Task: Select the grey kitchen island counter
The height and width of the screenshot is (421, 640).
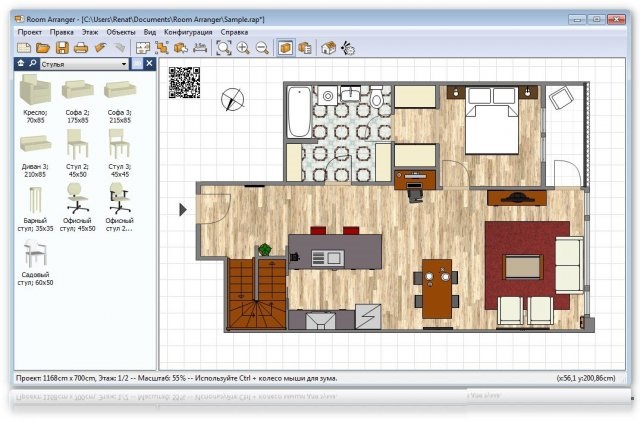Action: [x=335, y=252]
